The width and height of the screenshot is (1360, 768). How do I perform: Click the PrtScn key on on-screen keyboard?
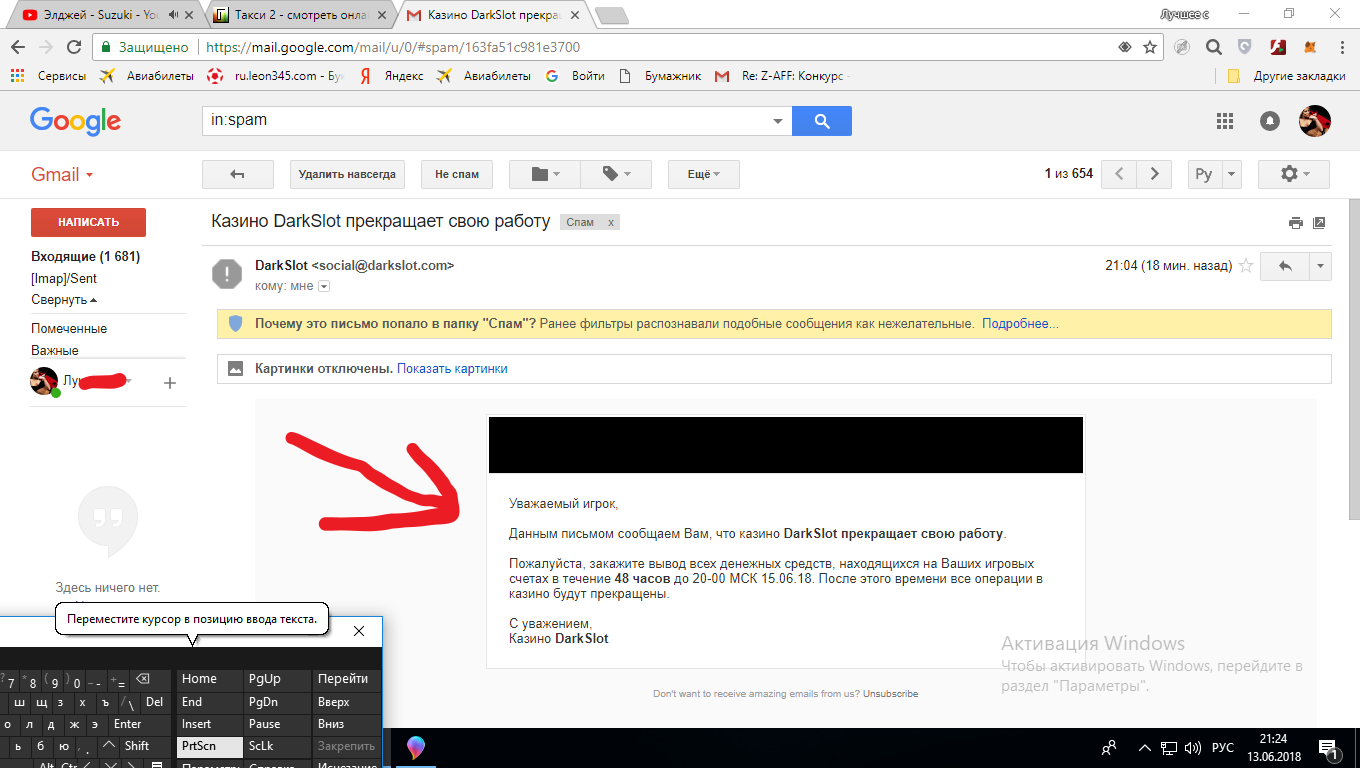tap(210, 746)
